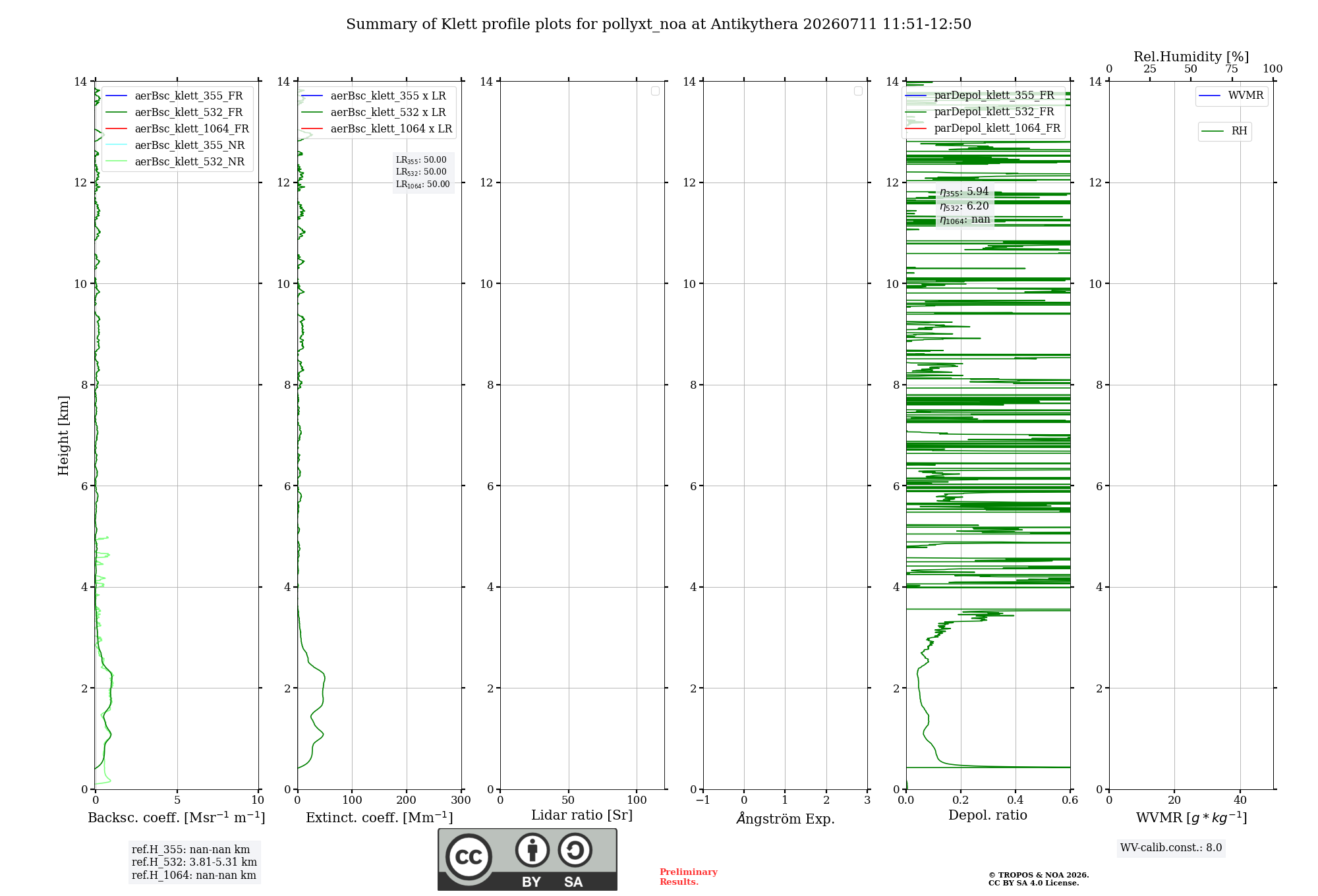Click the Preliminary Results red text
Screen dimensions: 1318x896
(x=689, y=877)
